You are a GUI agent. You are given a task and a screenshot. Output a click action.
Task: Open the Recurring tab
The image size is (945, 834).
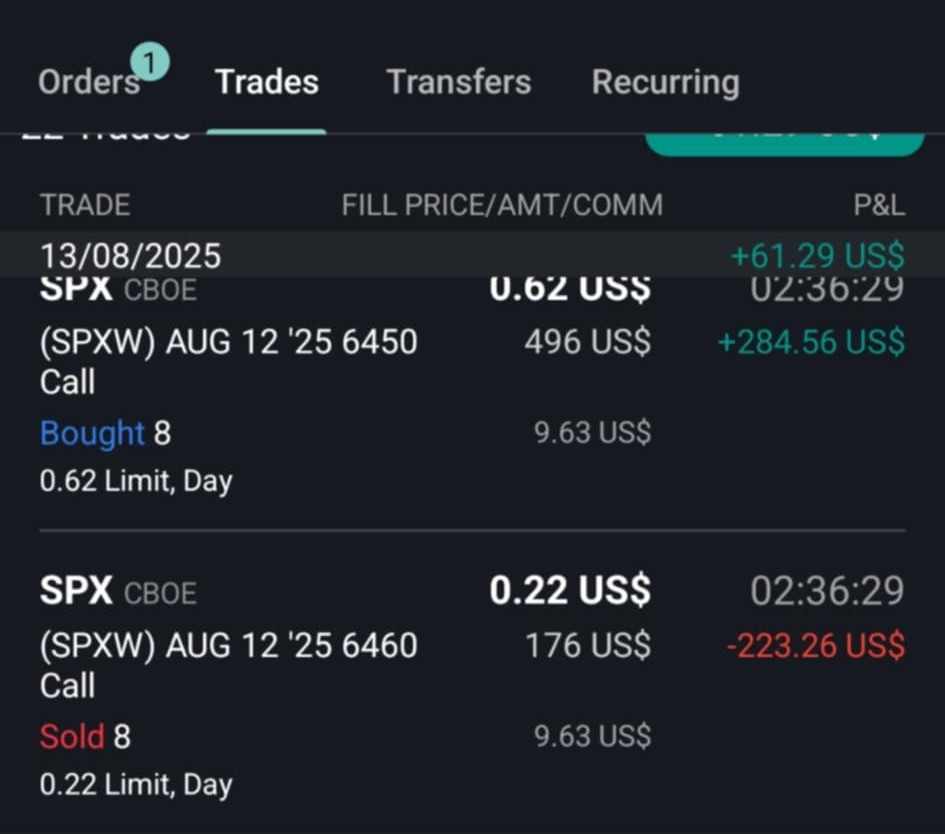pyautogui.click(x=665, y=83)
